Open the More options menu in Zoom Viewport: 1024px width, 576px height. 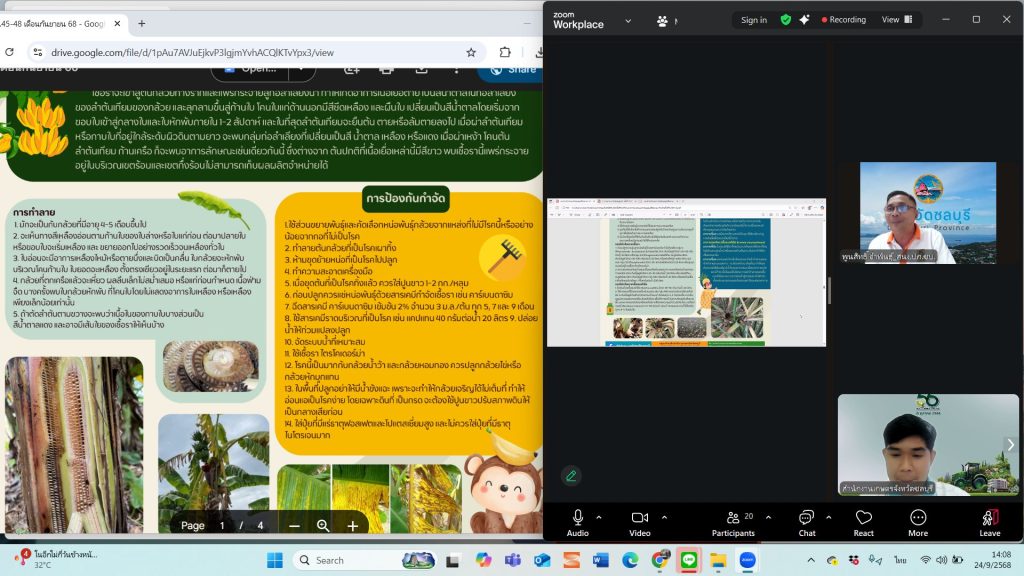917,521
